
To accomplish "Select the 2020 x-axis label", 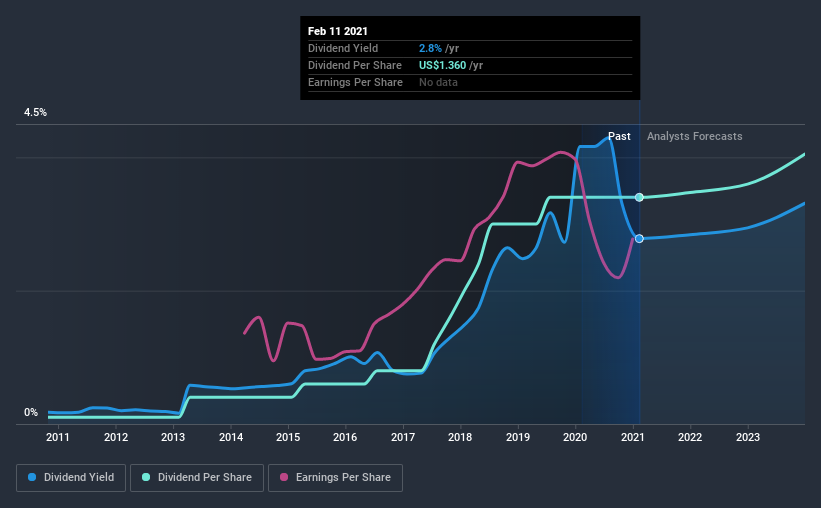I will point(575,437).
